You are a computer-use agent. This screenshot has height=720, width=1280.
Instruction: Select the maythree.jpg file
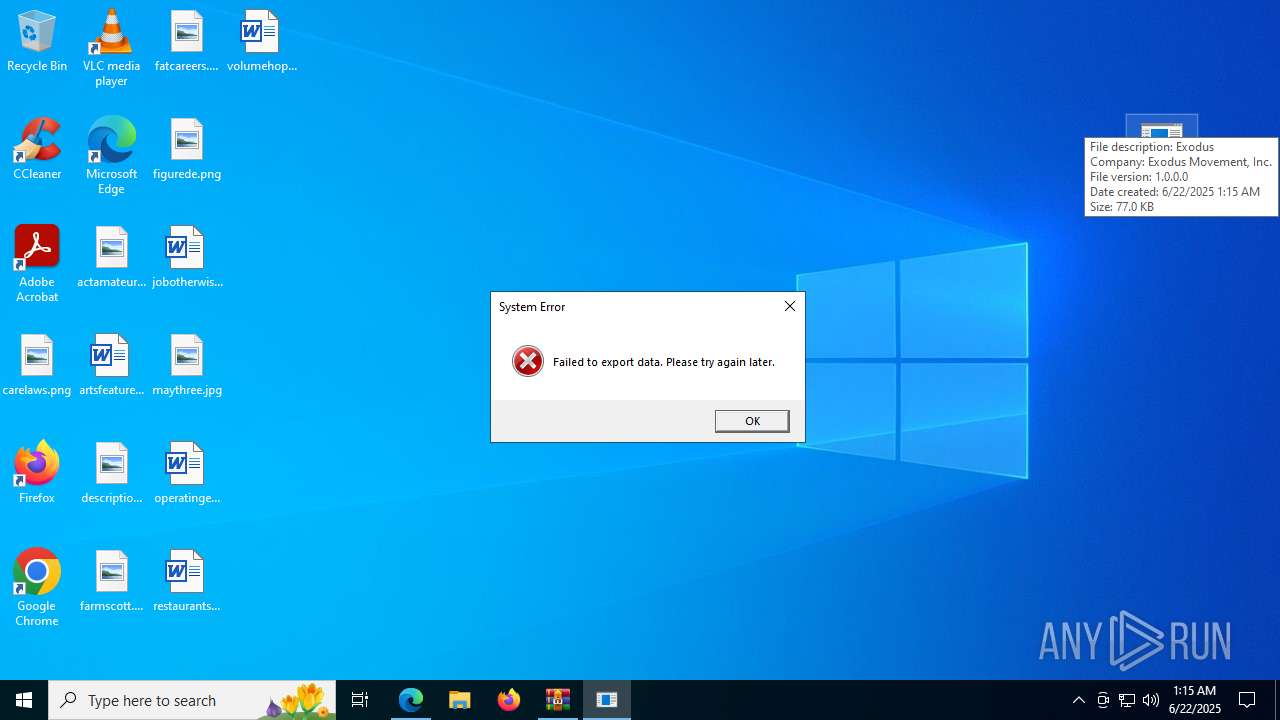(187, 366)
